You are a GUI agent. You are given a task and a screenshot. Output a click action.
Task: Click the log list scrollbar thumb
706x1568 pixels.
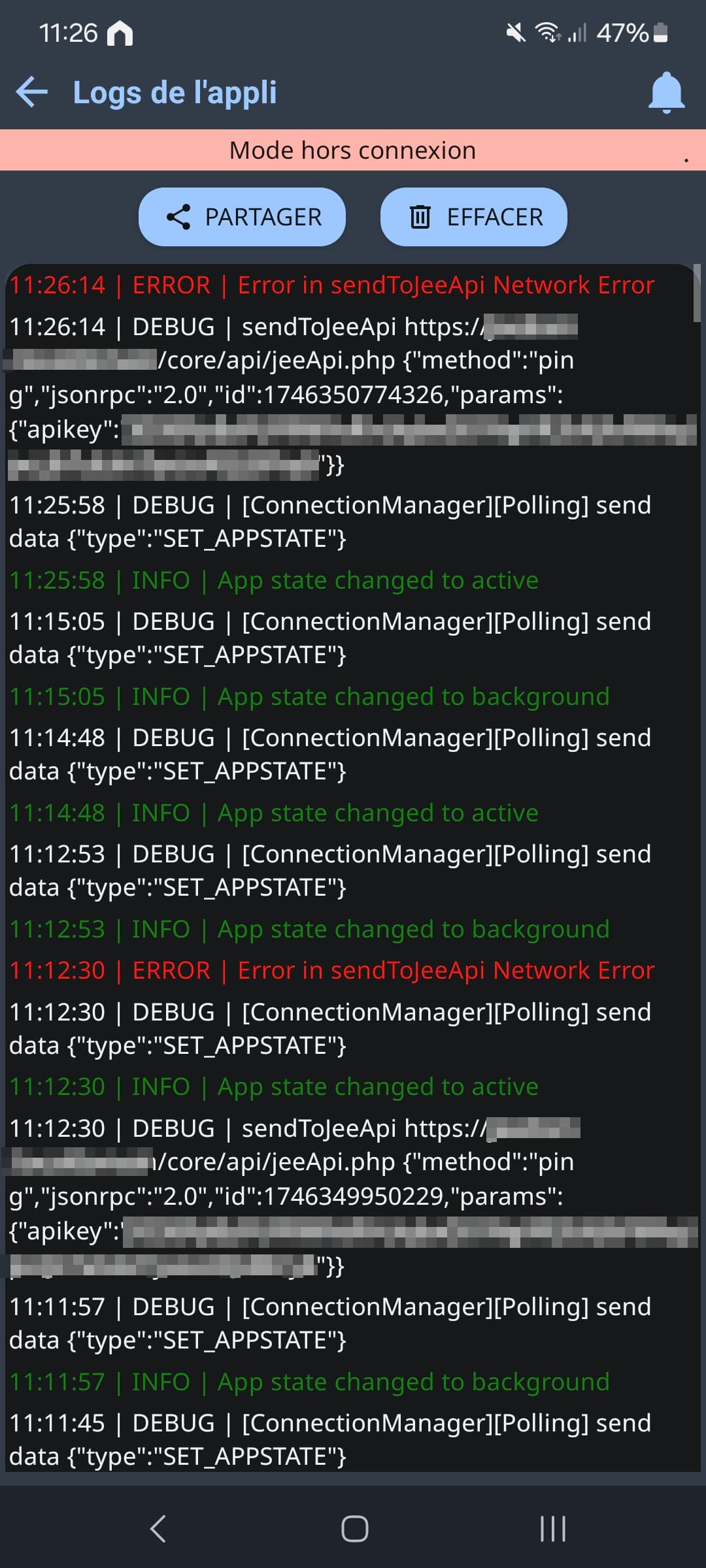(x=697, y=293)
